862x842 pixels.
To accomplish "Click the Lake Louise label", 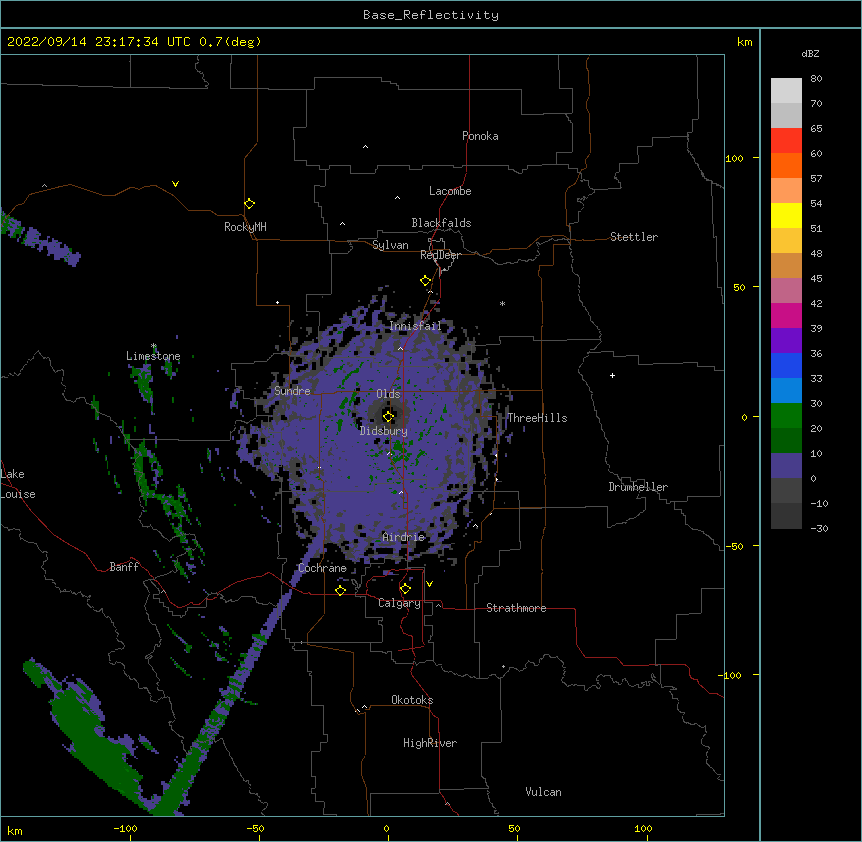I will click(18, 484).
